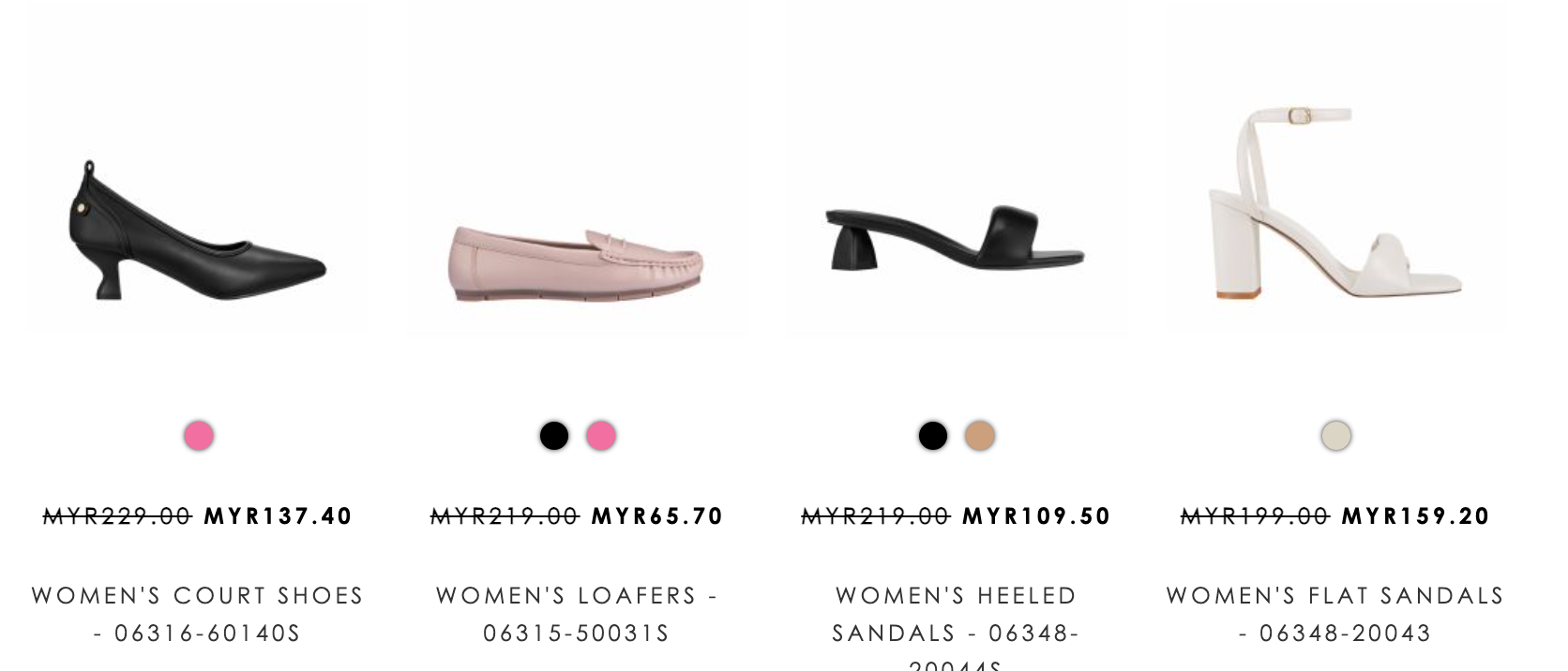Viewport: 1568px width, 671px height.
Task: Select black swatch under loafers
Action: click(x=554, y=436)
